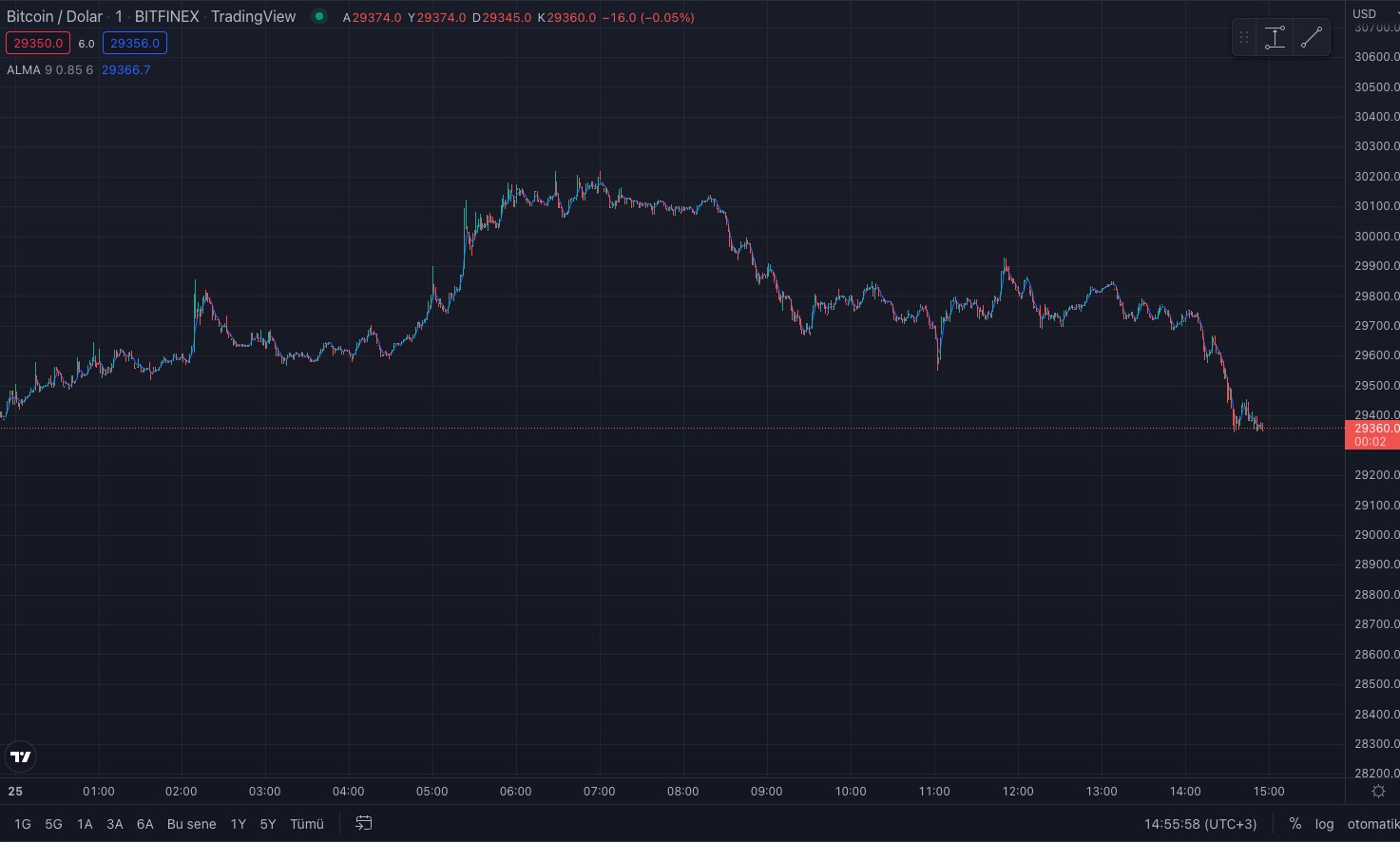The height and width of the screenshot is (842, 1400).
Task: Click the date label 25 on time axis
Action: [15, 791]
